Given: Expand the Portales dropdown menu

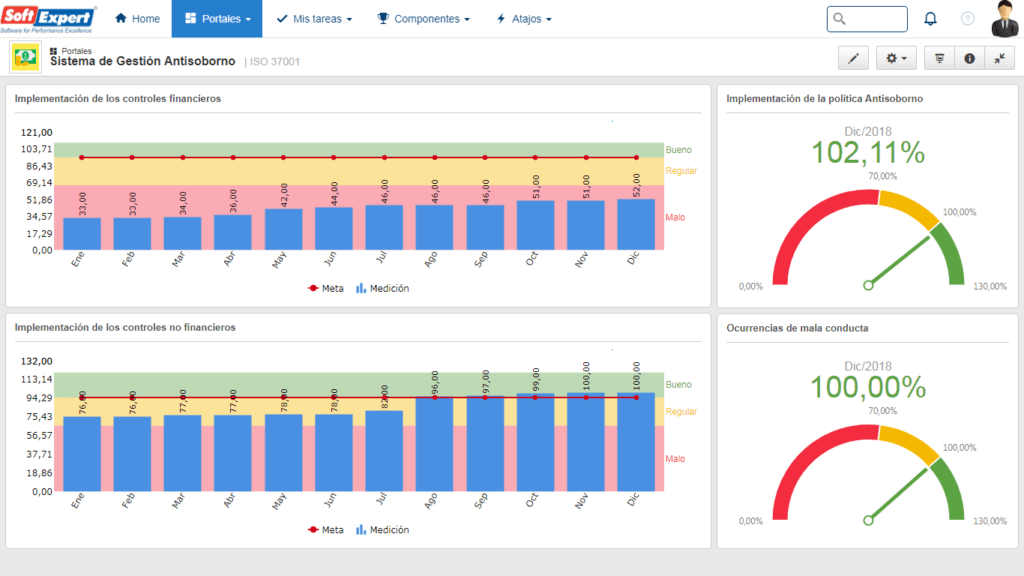Looking at the screenshot, I should [x=217, y=19].
